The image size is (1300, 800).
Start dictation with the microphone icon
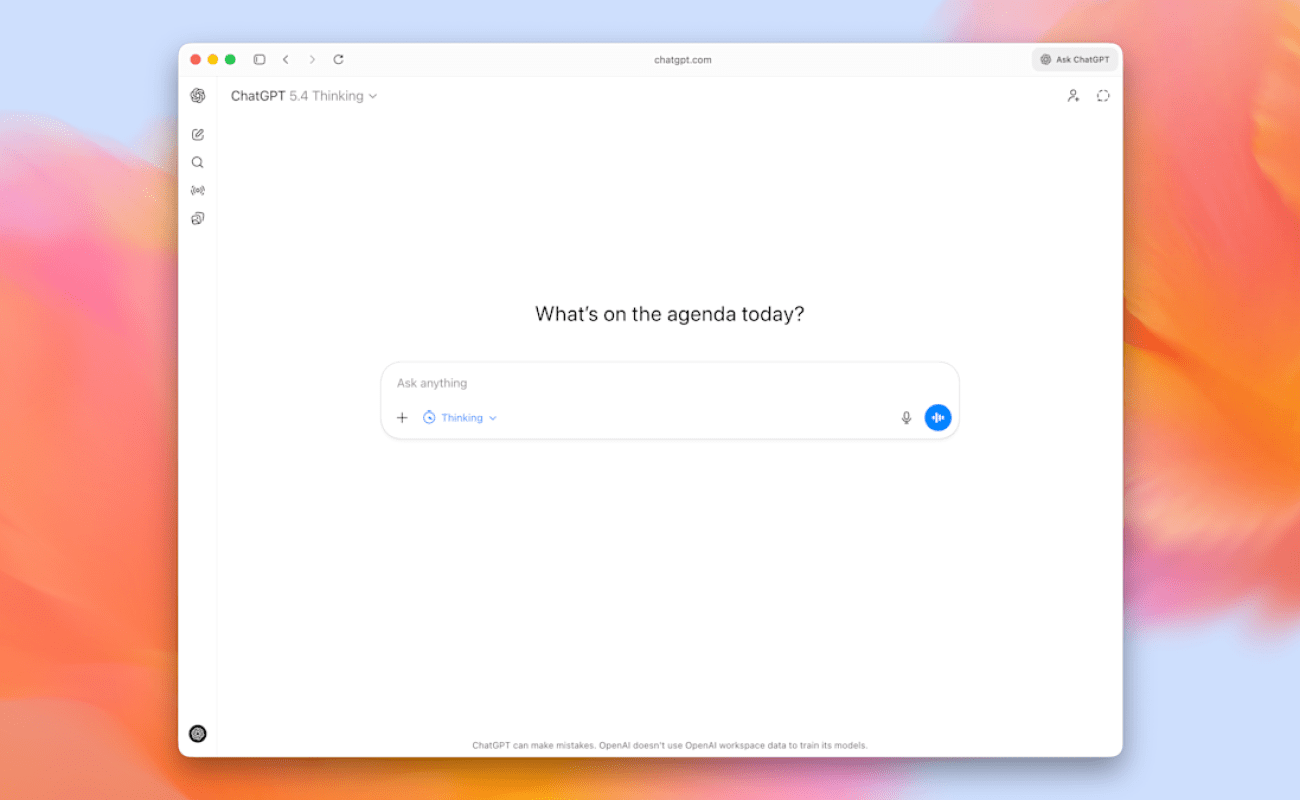click(906, 418)
